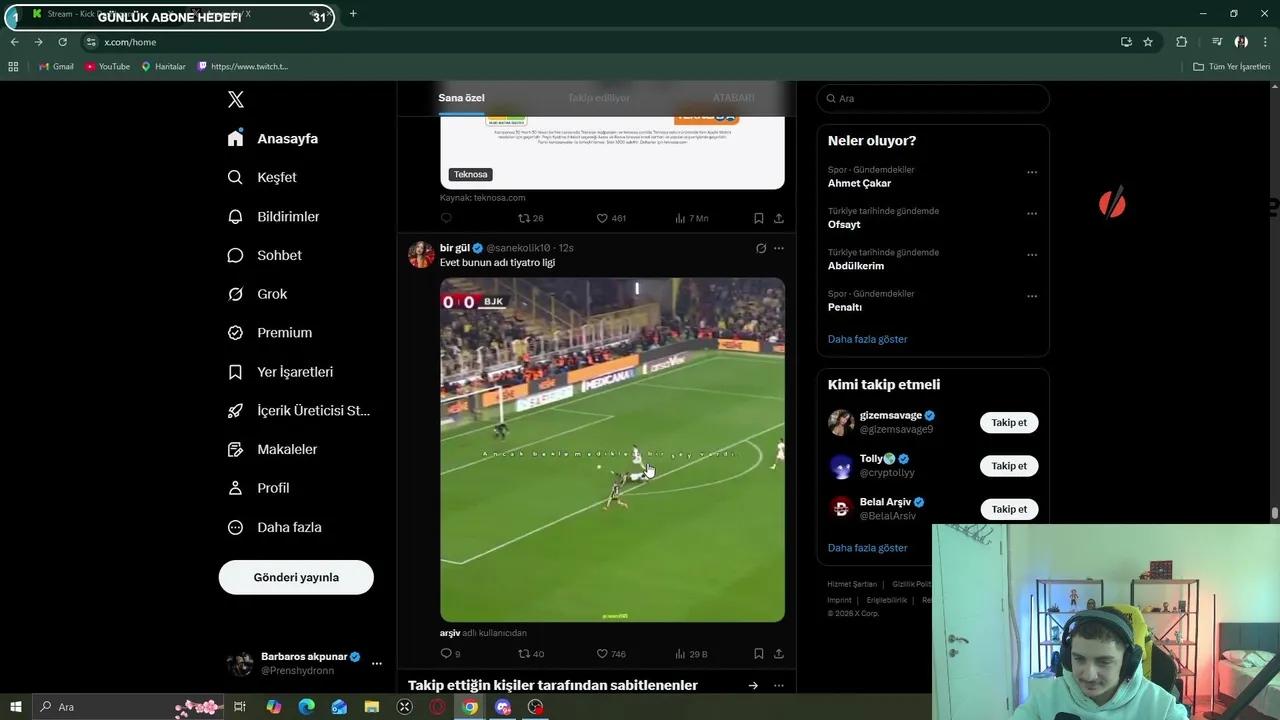This screenshot has width=1280, height=720.
Task: Play the BJK match video thumbnail
Action: (x=612, y=450)
